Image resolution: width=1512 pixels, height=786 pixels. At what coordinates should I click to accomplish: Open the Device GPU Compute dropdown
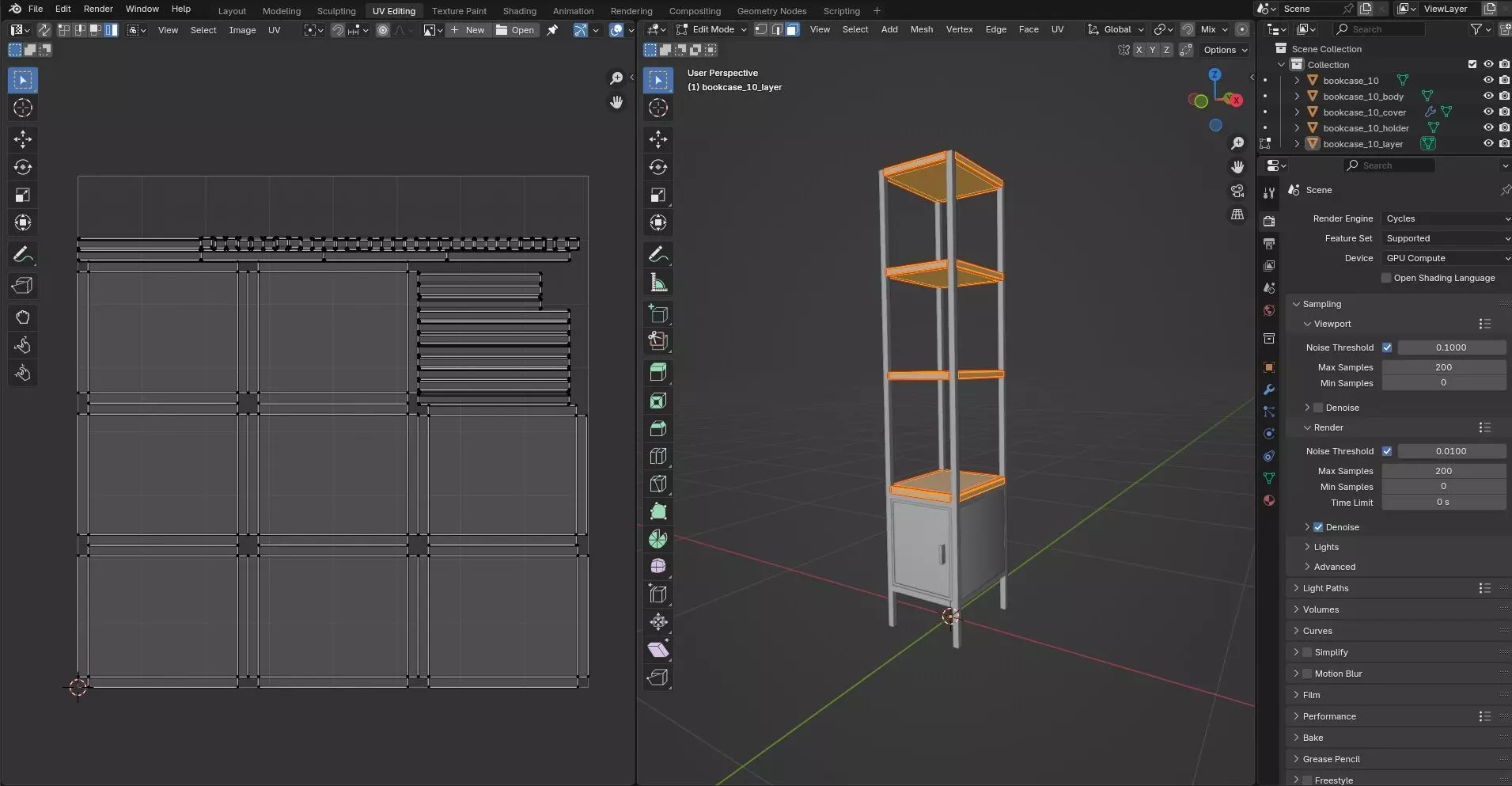coord(1446,258)
